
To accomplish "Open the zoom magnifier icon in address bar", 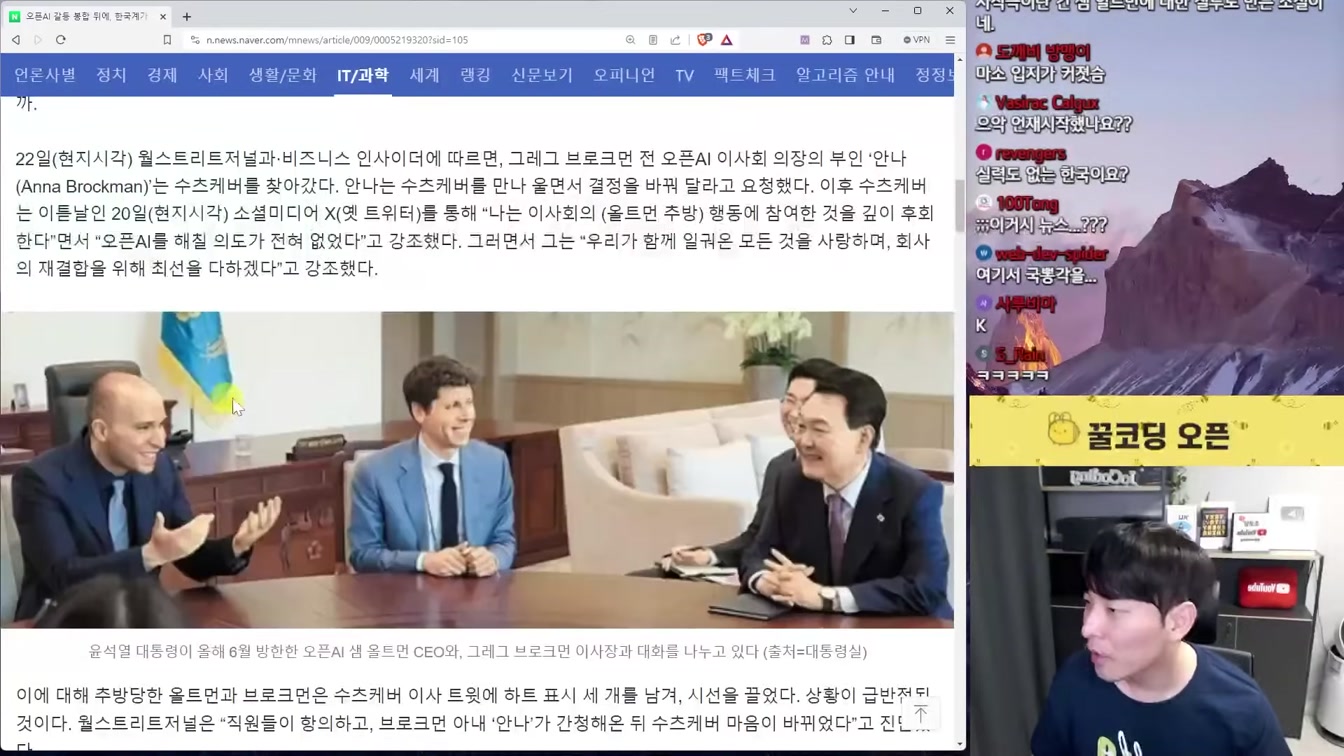I will (x=630, y=40).
